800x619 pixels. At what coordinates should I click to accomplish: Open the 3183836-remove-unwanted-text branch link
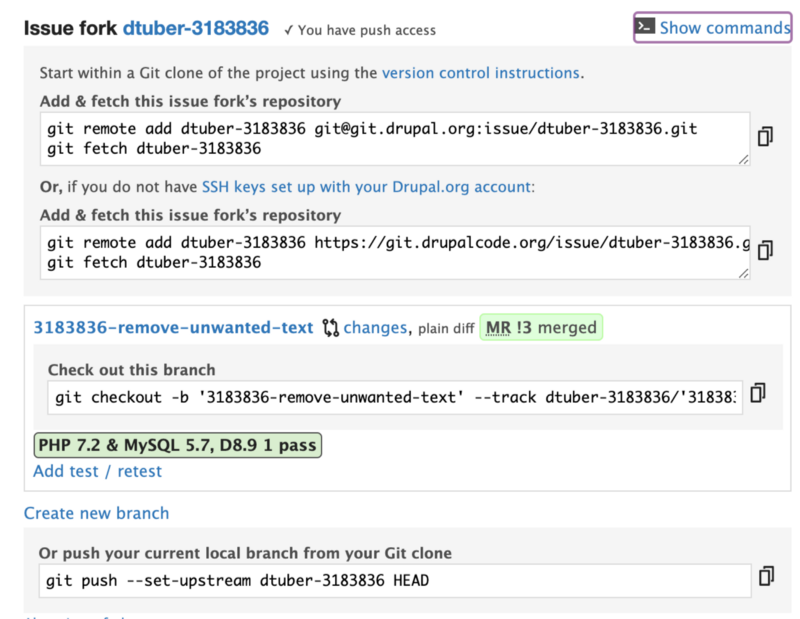[x=173, y=327]
